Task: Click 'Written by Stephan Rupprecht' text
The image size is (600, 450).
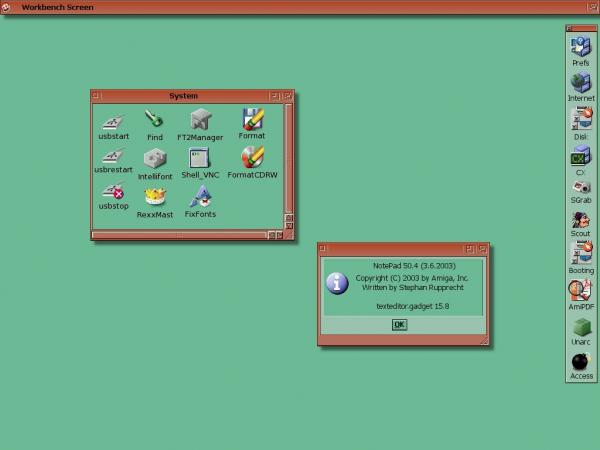Action: pos(412,287)
